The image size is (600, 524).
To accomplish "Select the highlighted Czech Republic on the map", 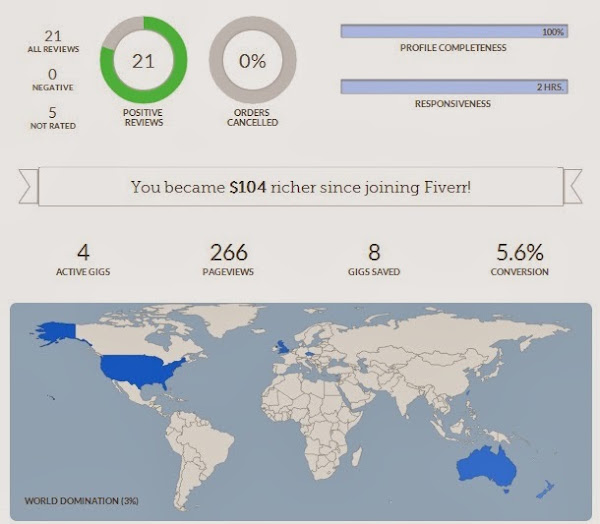I will coord(309,353).
